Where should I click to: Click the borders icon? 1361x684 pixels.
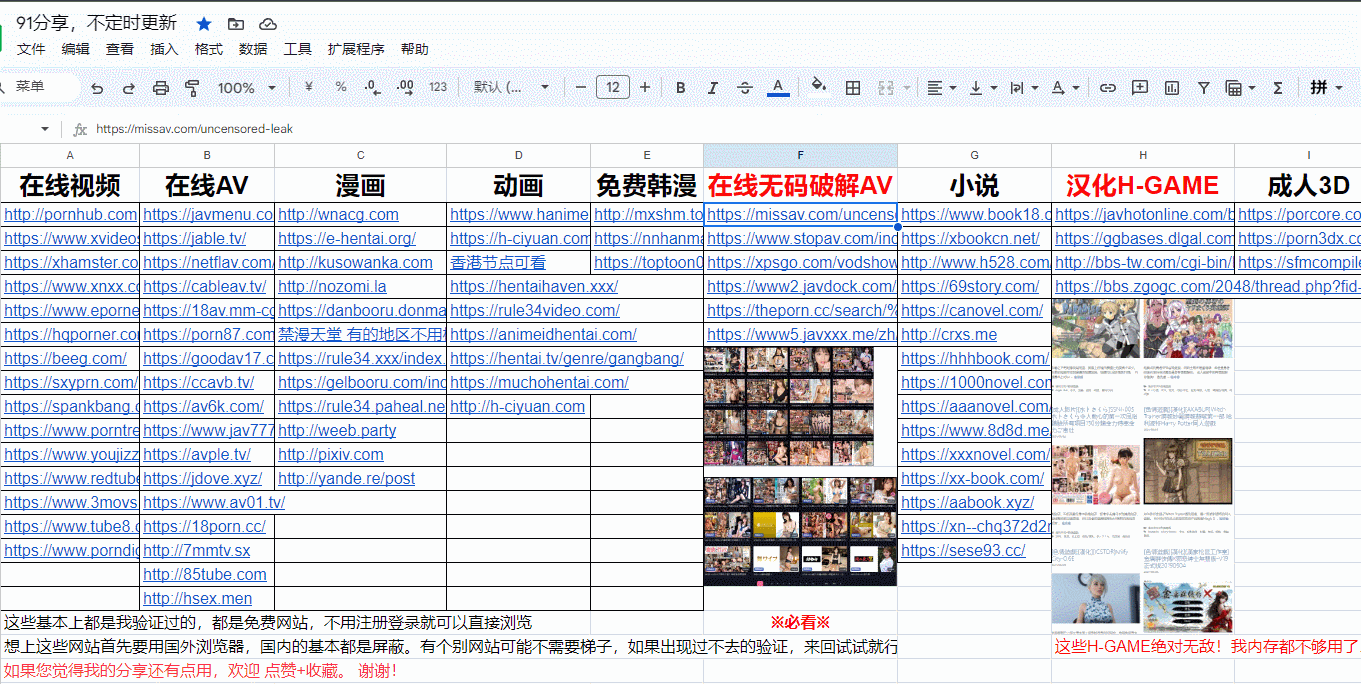pyautogui.click(x=853, y=88)
